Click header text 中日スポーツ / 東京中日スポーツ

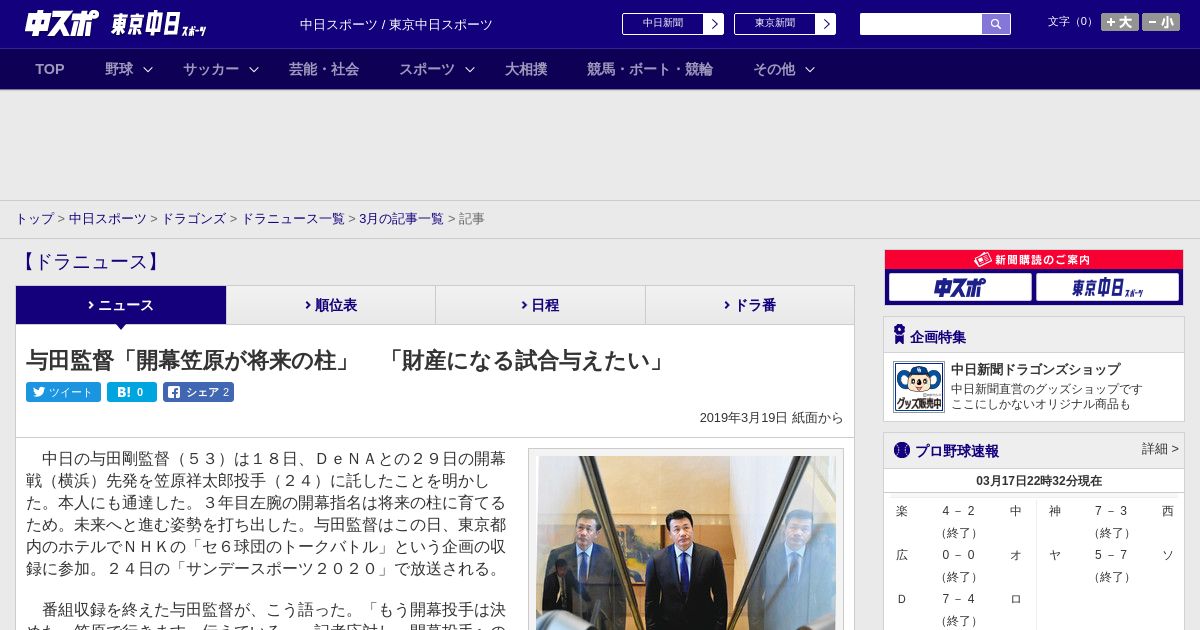coord(396,25)
